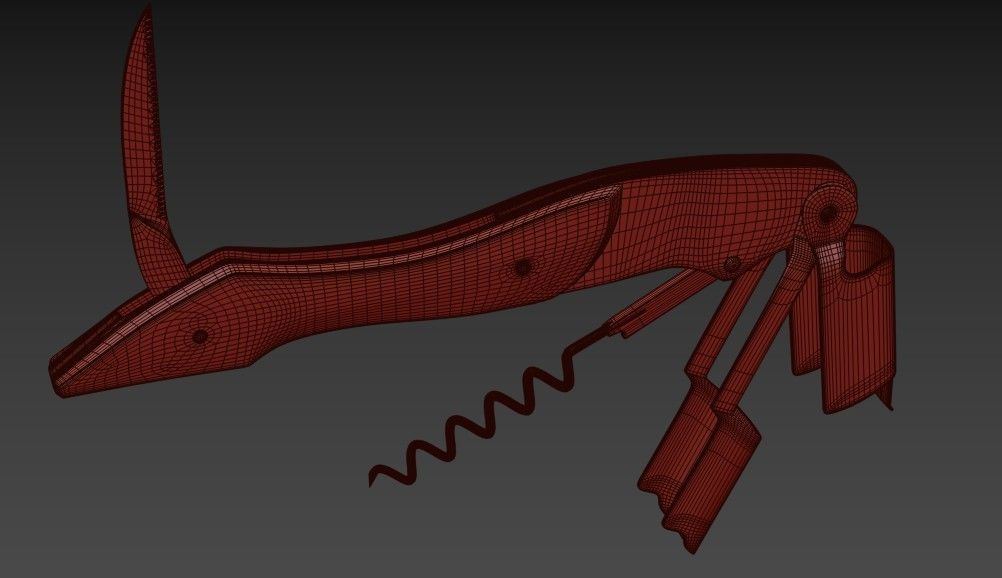The width and height of the screenshot is (1002, 578).
Task: Click the middle rivet on the handle scale
Action: [522, 267]
